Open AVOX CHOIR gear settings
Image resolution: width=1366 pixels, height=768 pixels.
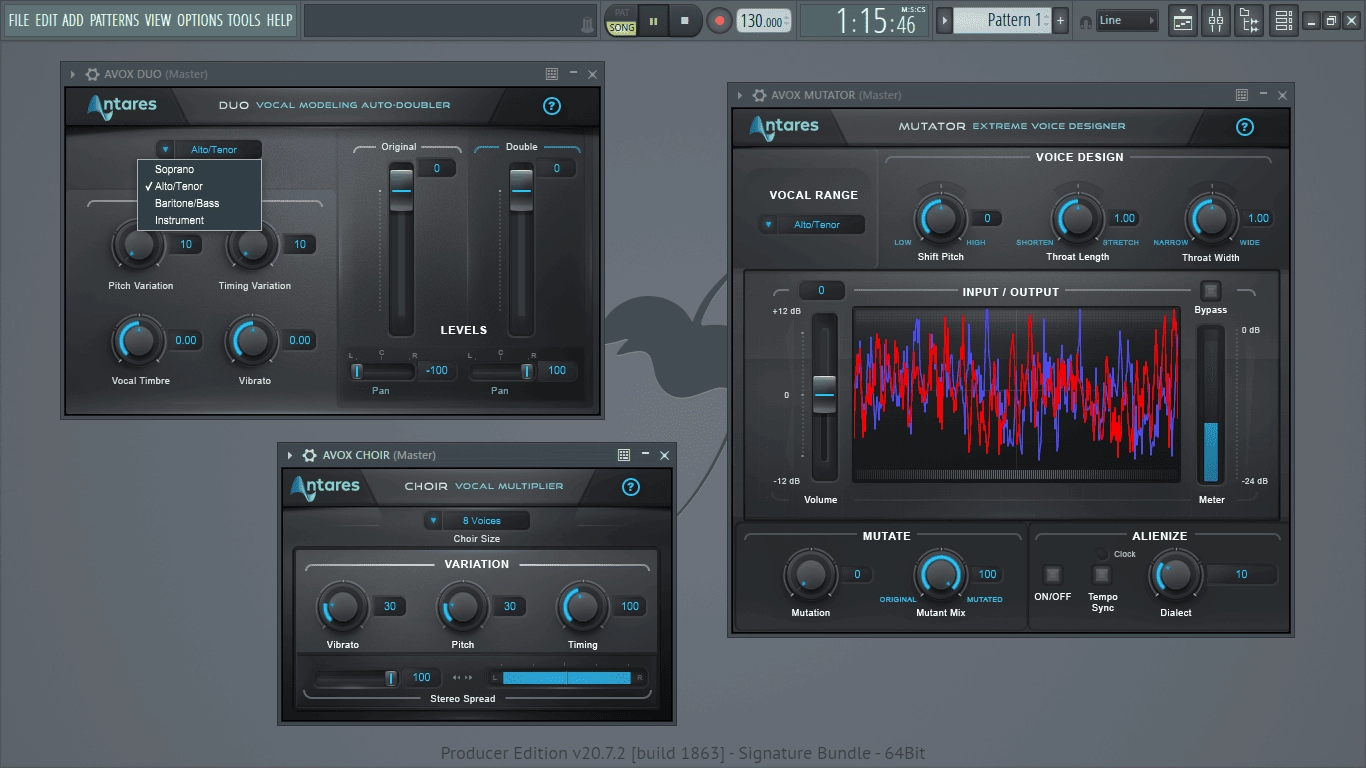310,455
